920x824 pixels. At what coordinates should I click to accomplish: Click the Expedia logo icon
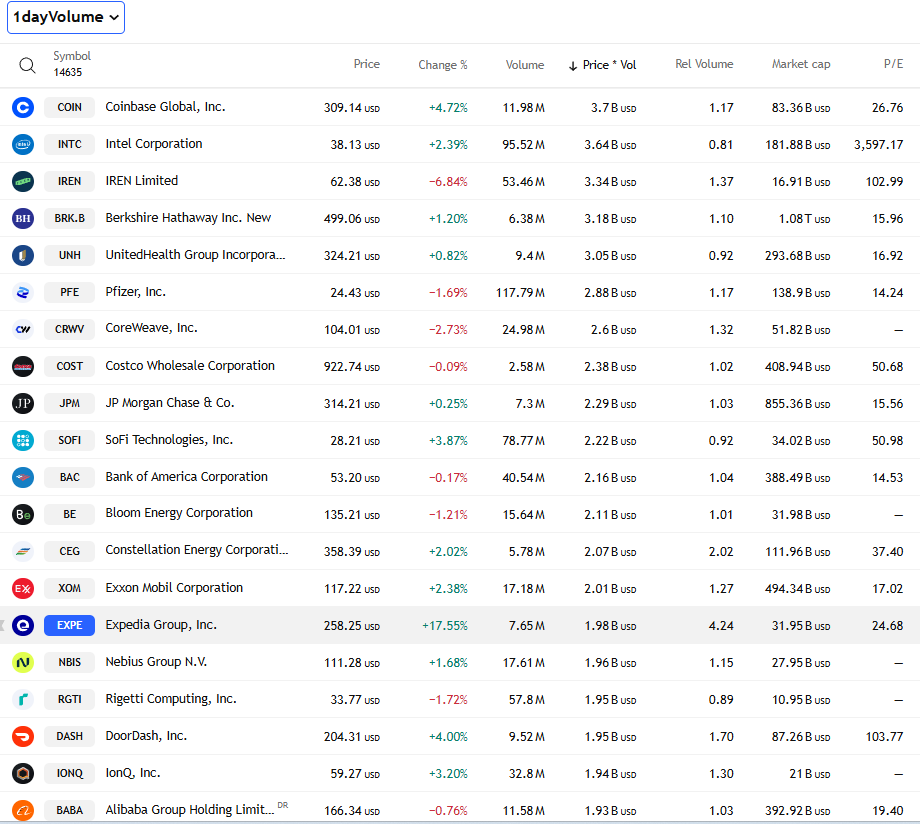pos(23,626)
